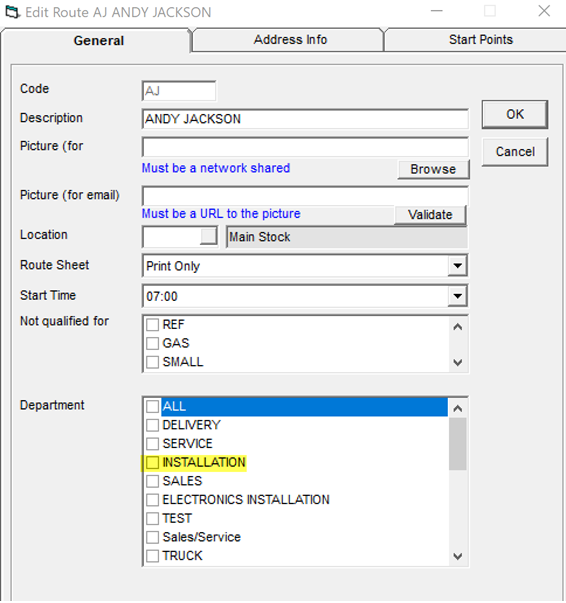Click Not qualified list scroll up arrow
This screenshot has height=603, width=566.
[458, 327]
